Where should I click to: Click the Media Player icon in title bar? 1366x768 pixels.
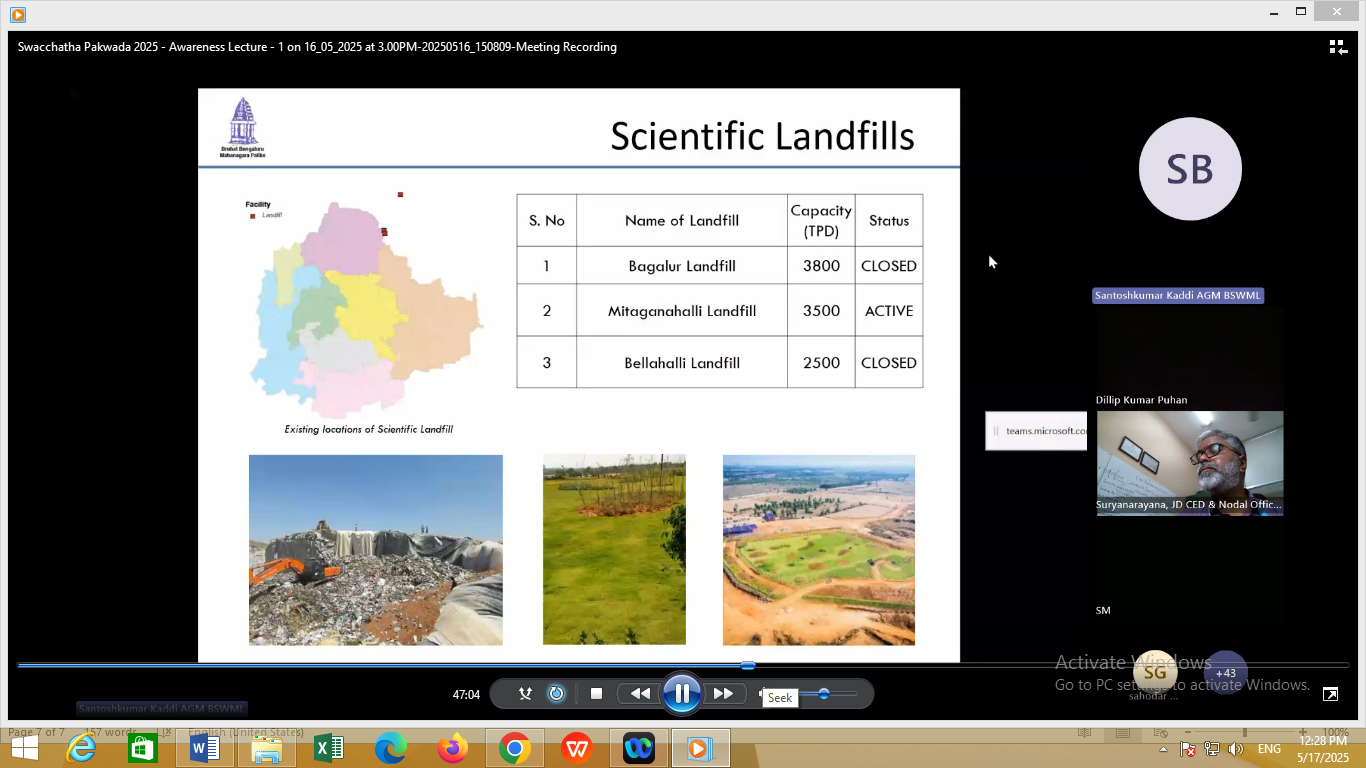tap(17, 14)
